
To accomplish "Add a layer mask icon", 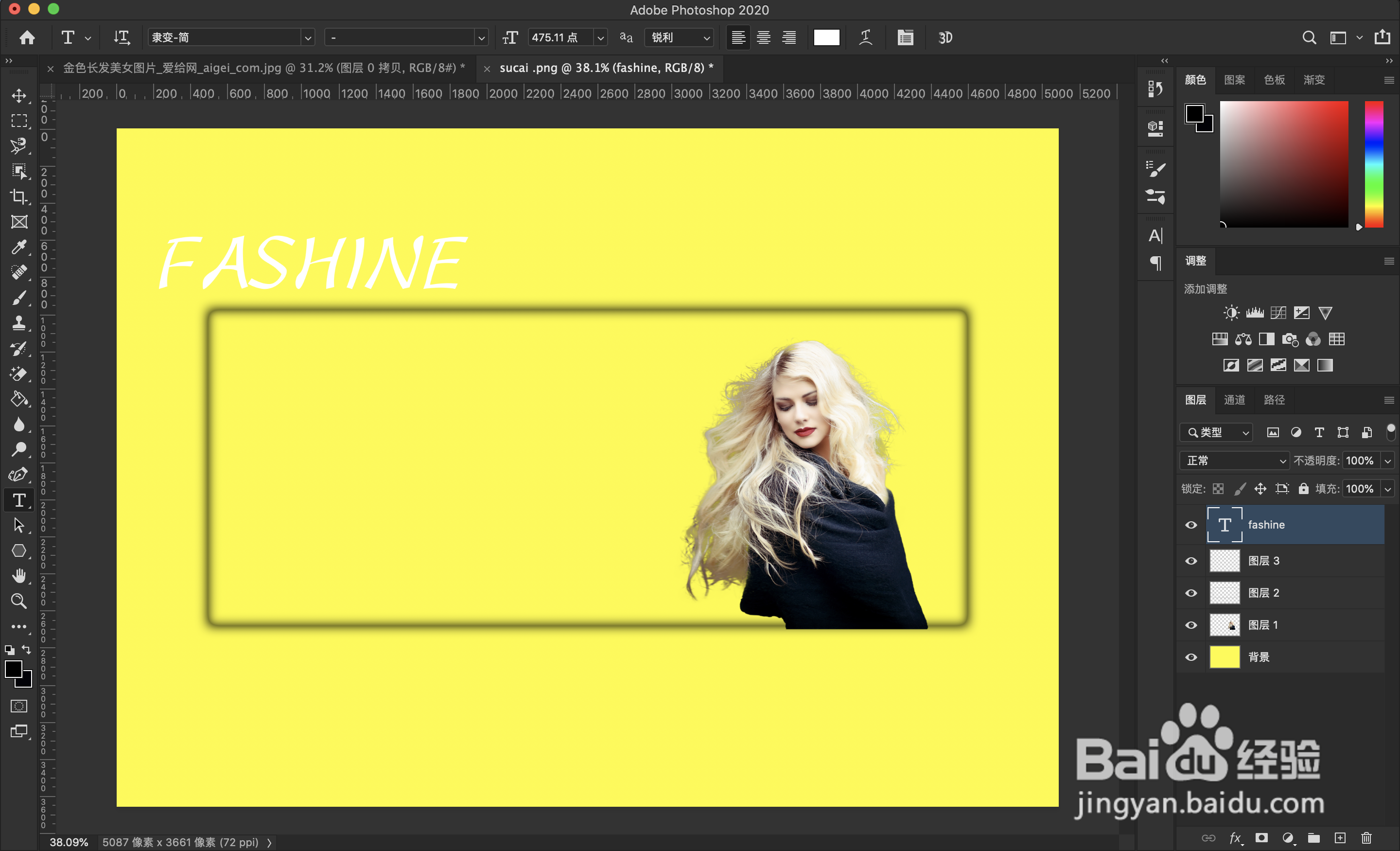I will click(x=1261, y=838).
